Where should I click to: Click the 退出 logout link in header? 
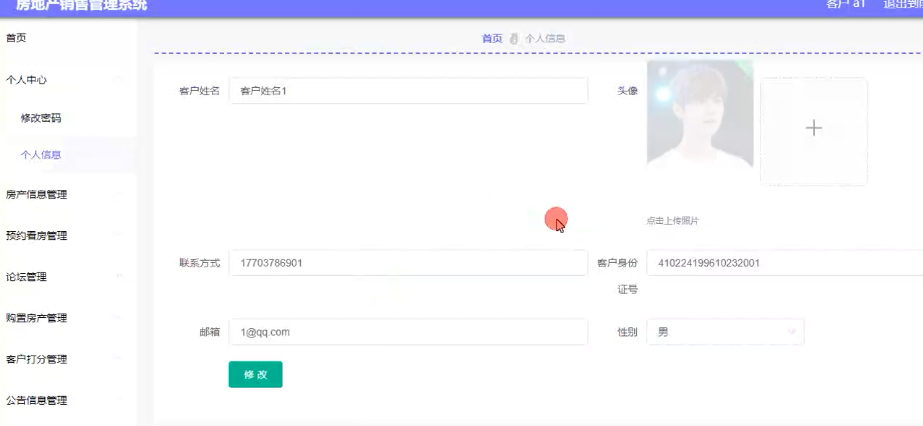[903, 5]
